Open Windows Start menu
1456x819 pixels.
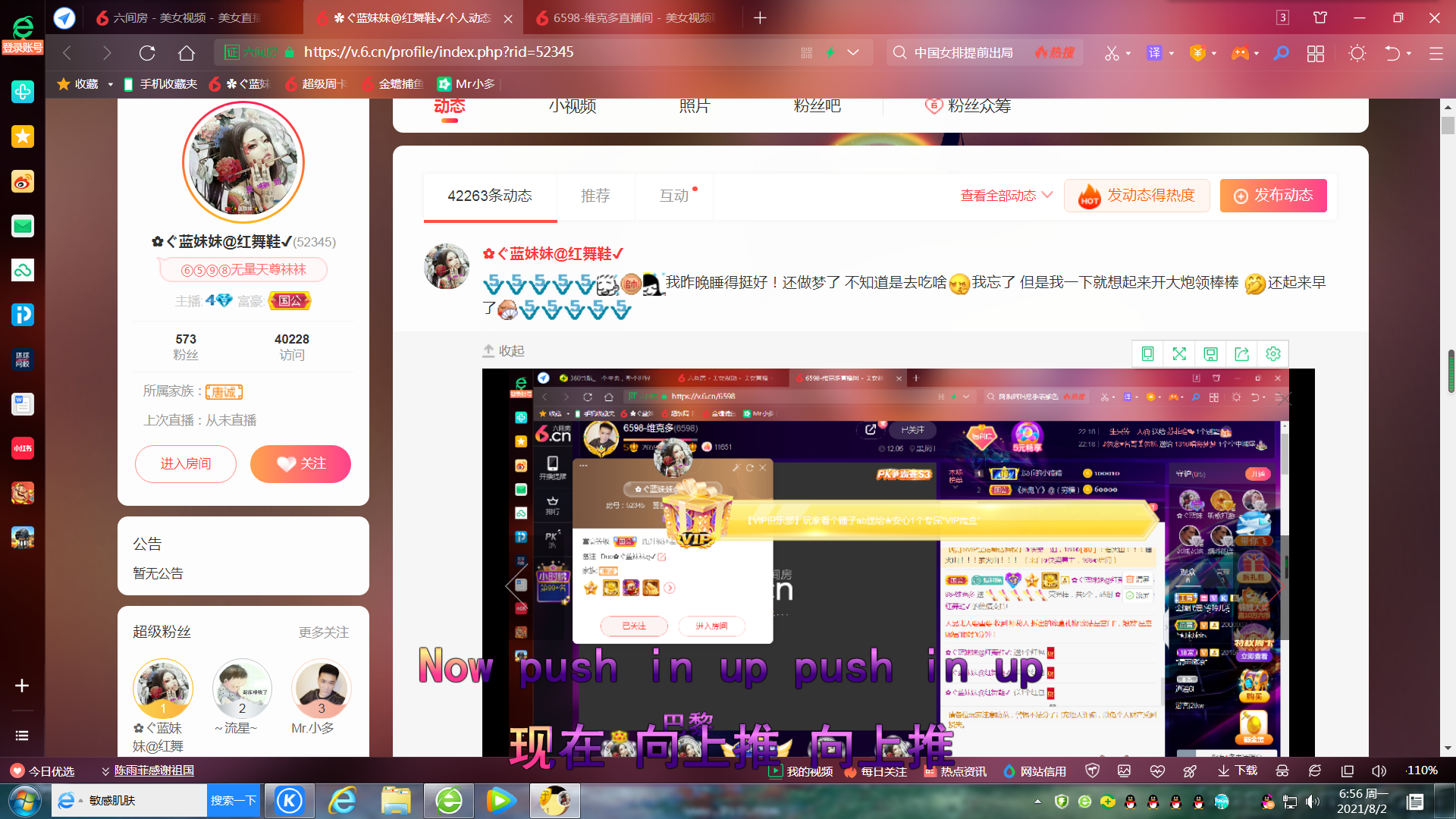point(24,801)
